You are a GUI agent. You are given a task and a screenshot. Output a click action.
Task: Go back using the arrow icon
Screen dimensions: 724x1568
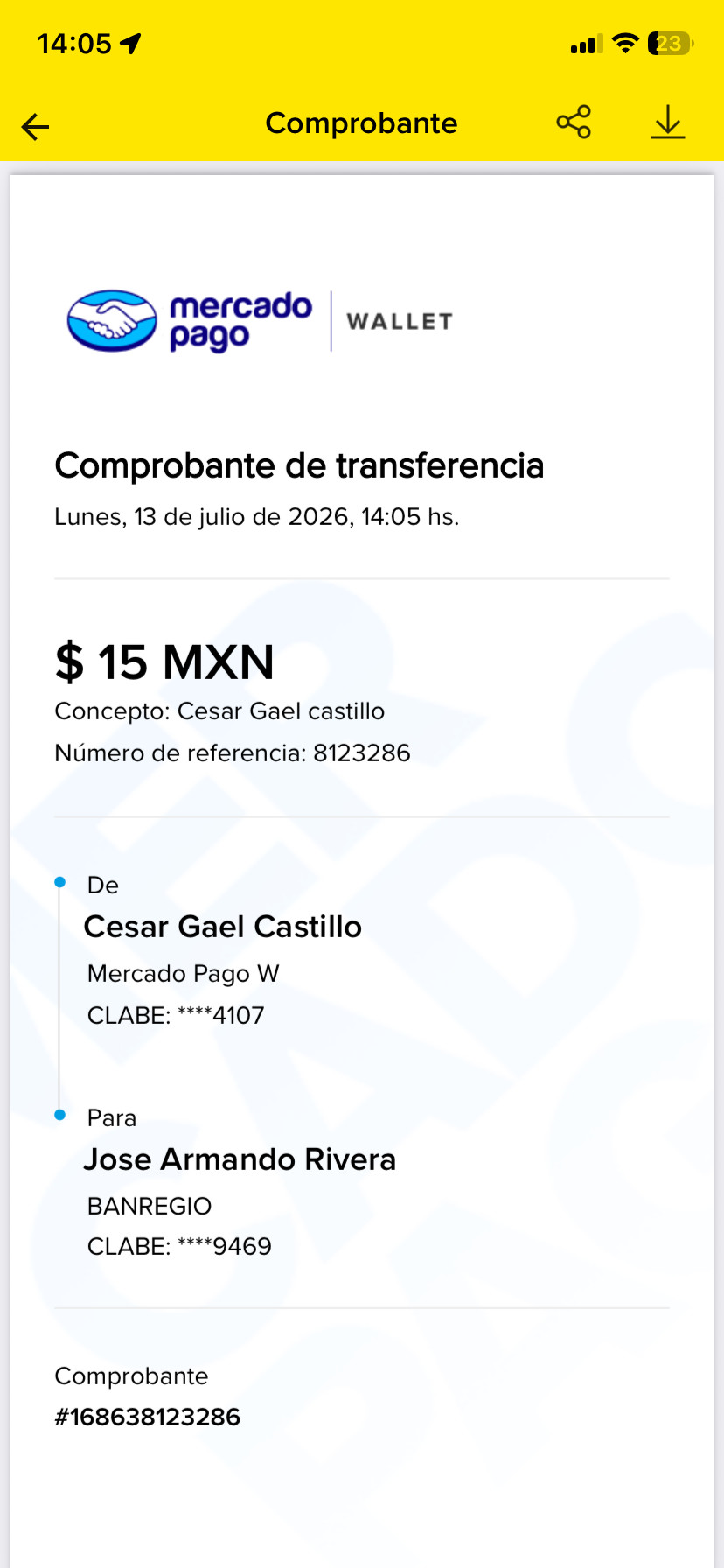[x=36, y=127]
